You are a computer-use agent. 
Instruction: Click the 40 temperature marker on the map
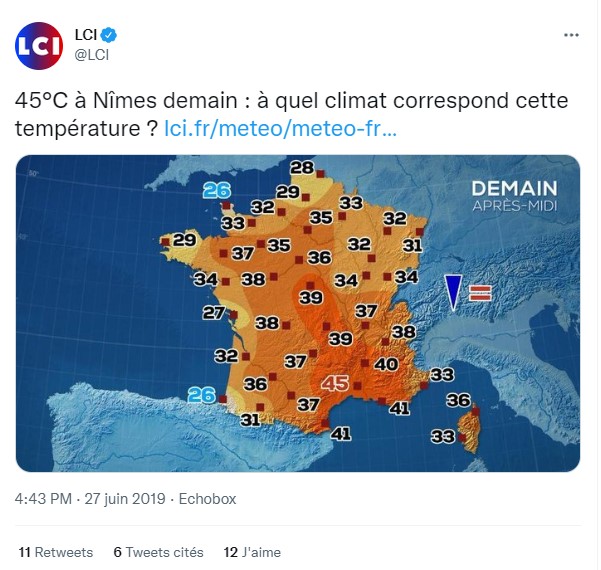(x=386, y=364)
